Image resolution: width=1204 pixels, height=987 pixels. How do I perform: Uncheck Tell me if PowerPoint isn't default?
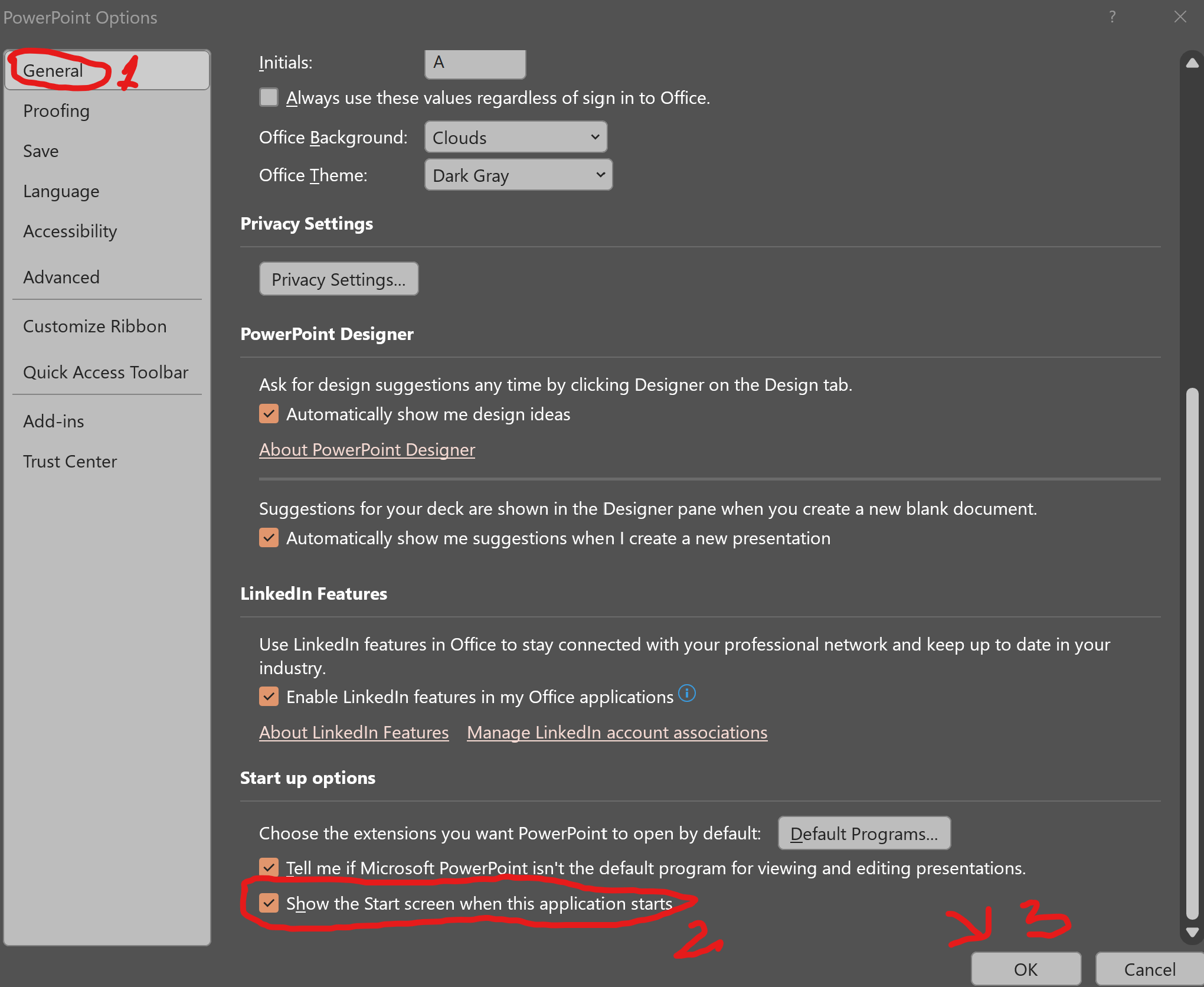269,868
